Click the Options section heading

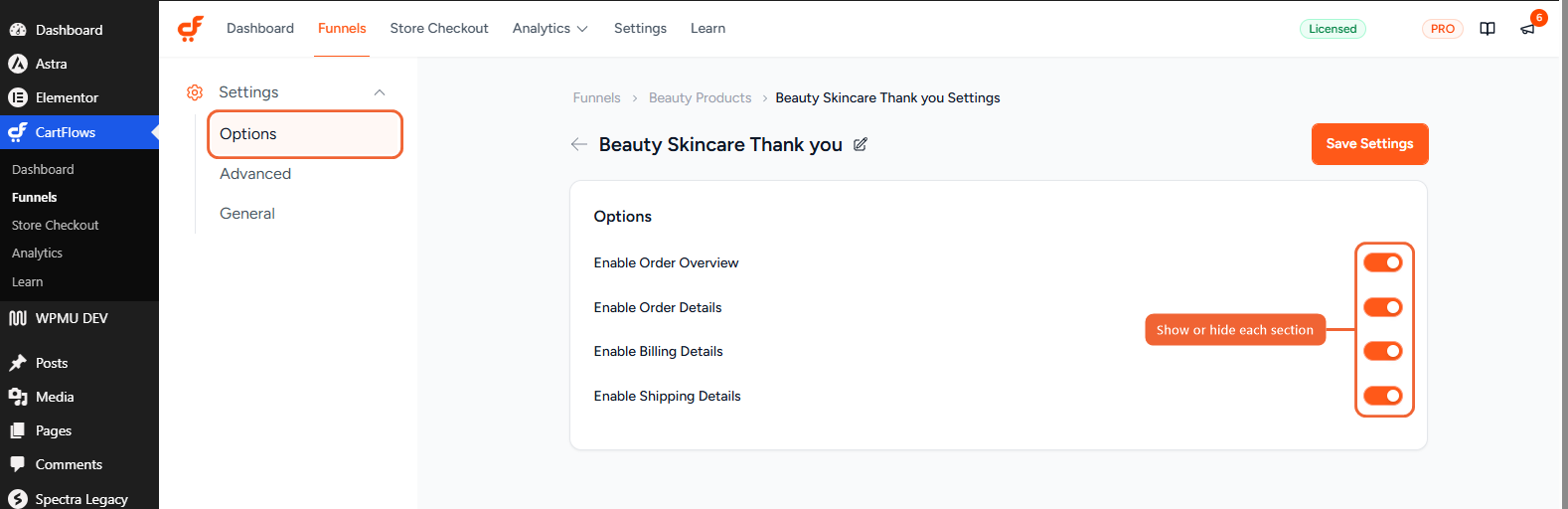pos(623,217)
